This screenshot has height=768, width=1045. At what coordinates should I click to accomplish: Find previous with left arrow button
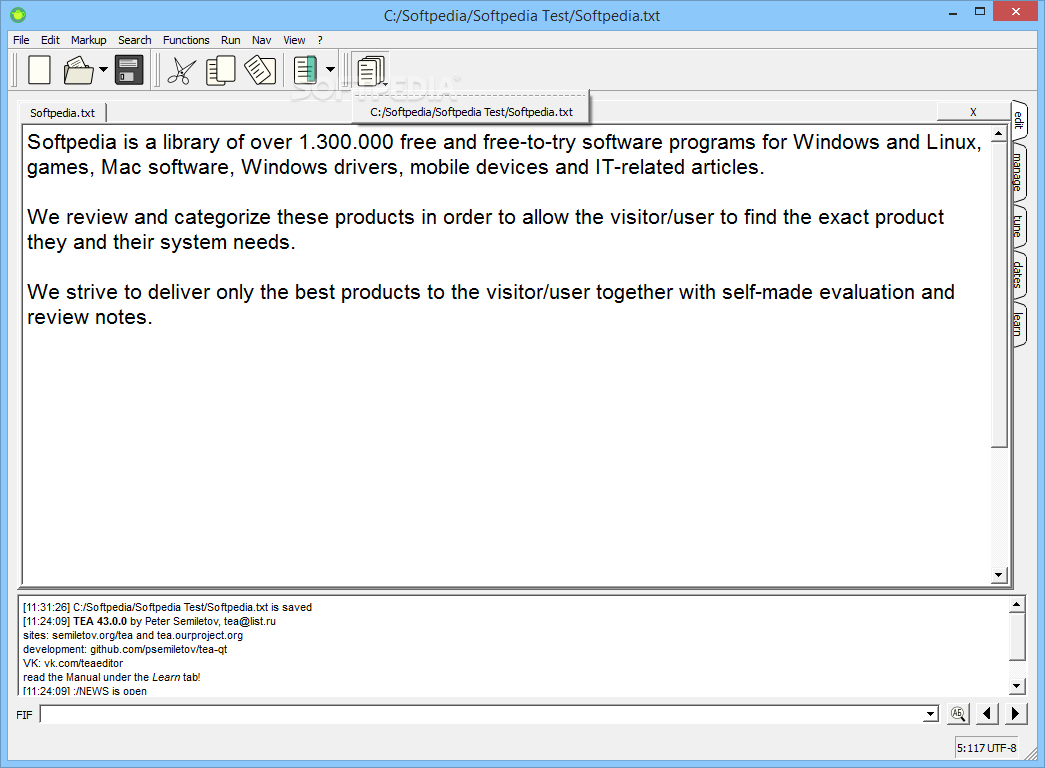coord(987,713)
